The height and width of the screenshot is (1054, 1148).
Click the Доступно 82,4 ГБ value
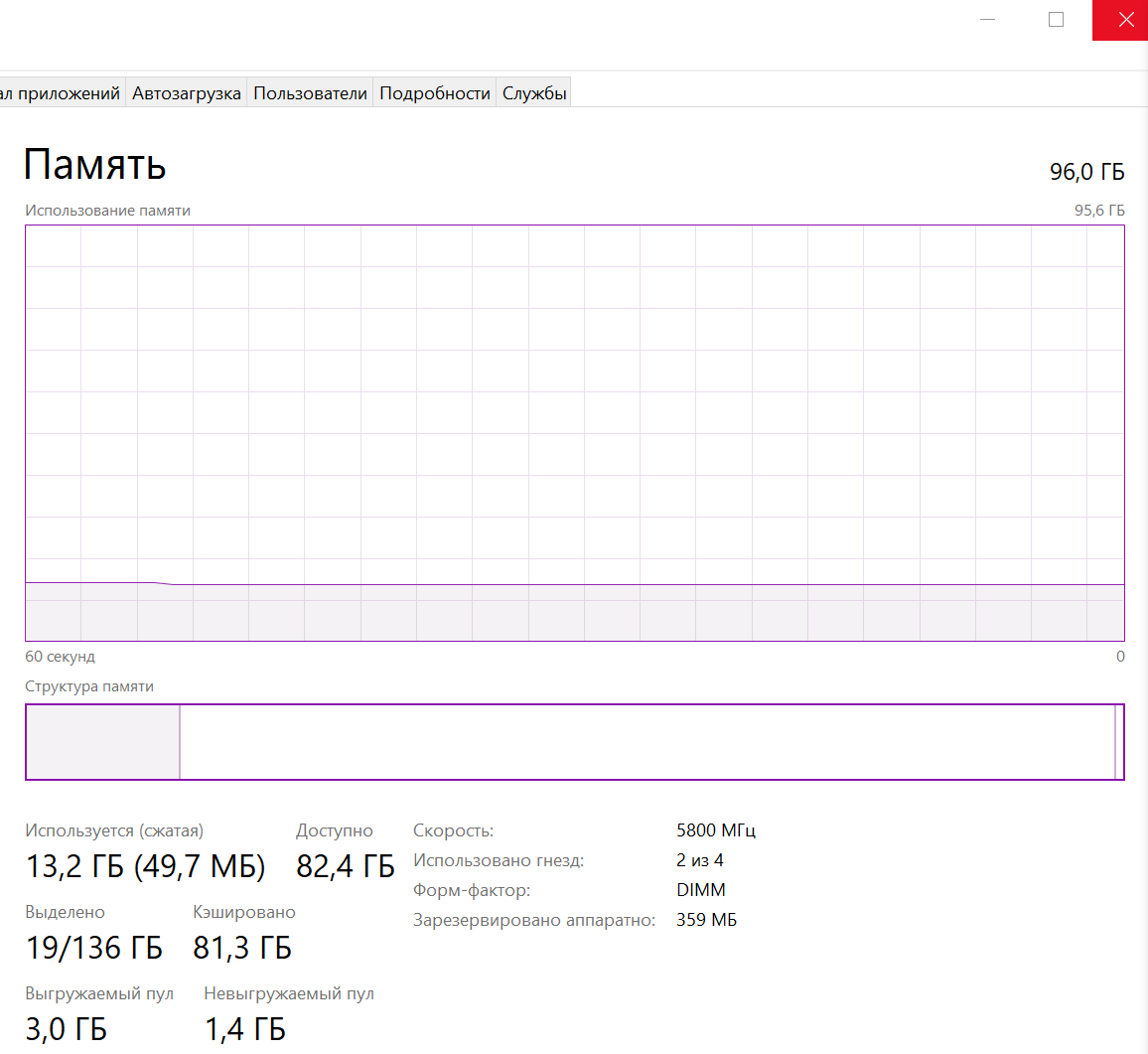(345, 866)
